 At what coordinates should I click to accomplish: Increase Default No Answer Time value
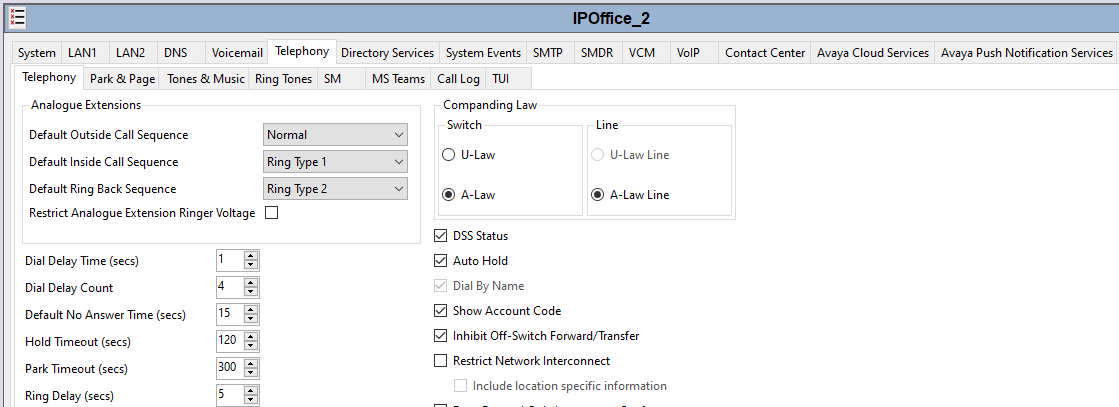(x=250, y=309)
